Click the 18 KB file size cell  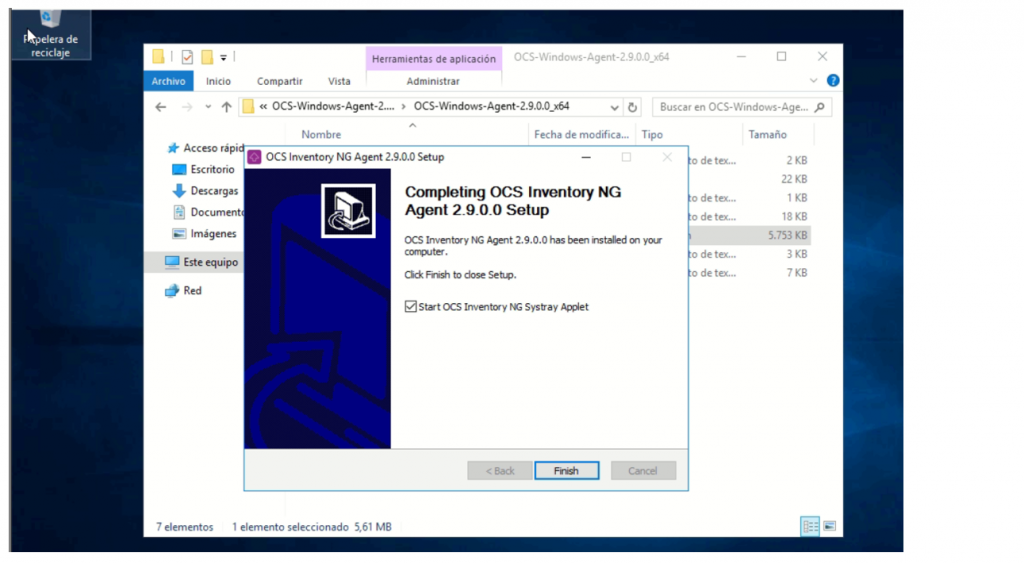794,217
